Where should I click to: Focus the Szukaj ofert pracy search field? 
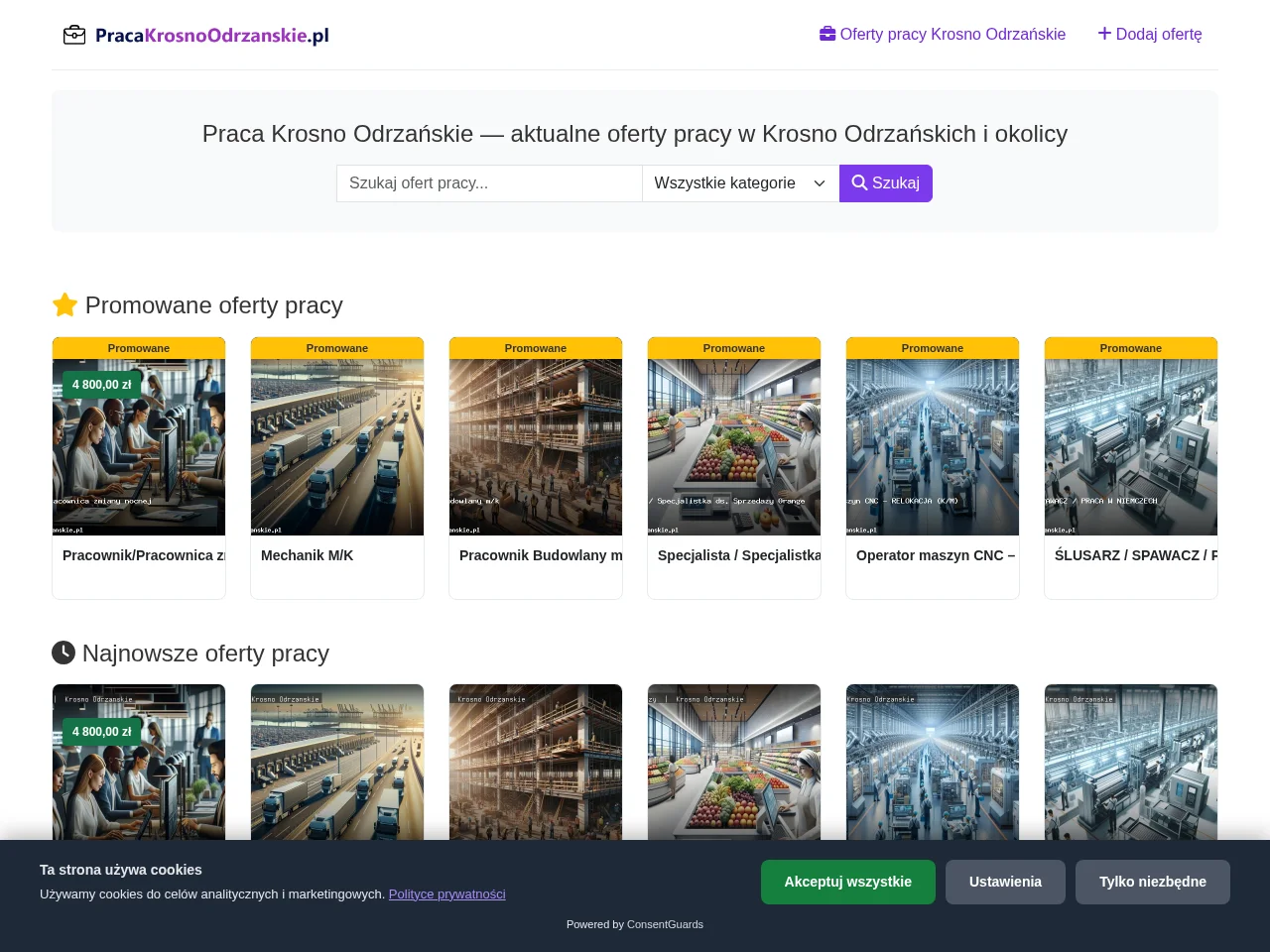tap(489, 183)
